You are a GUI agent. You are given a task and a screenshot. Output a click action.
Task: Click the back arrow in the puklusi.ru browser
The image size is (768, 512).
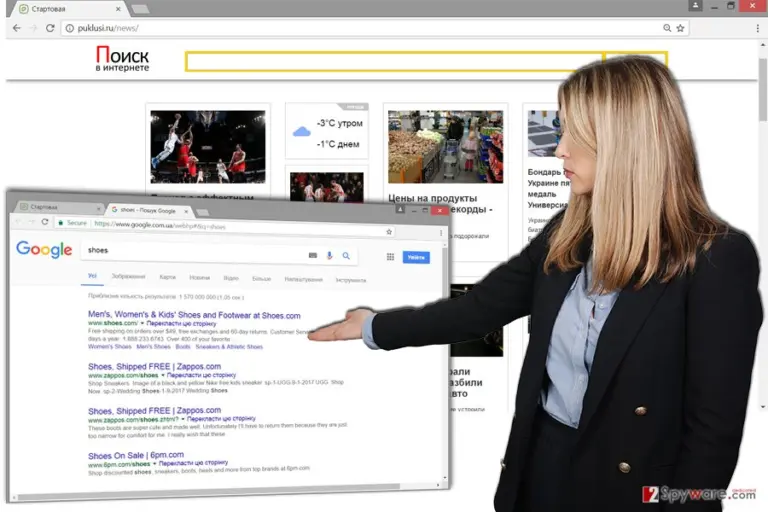(17, 28)
